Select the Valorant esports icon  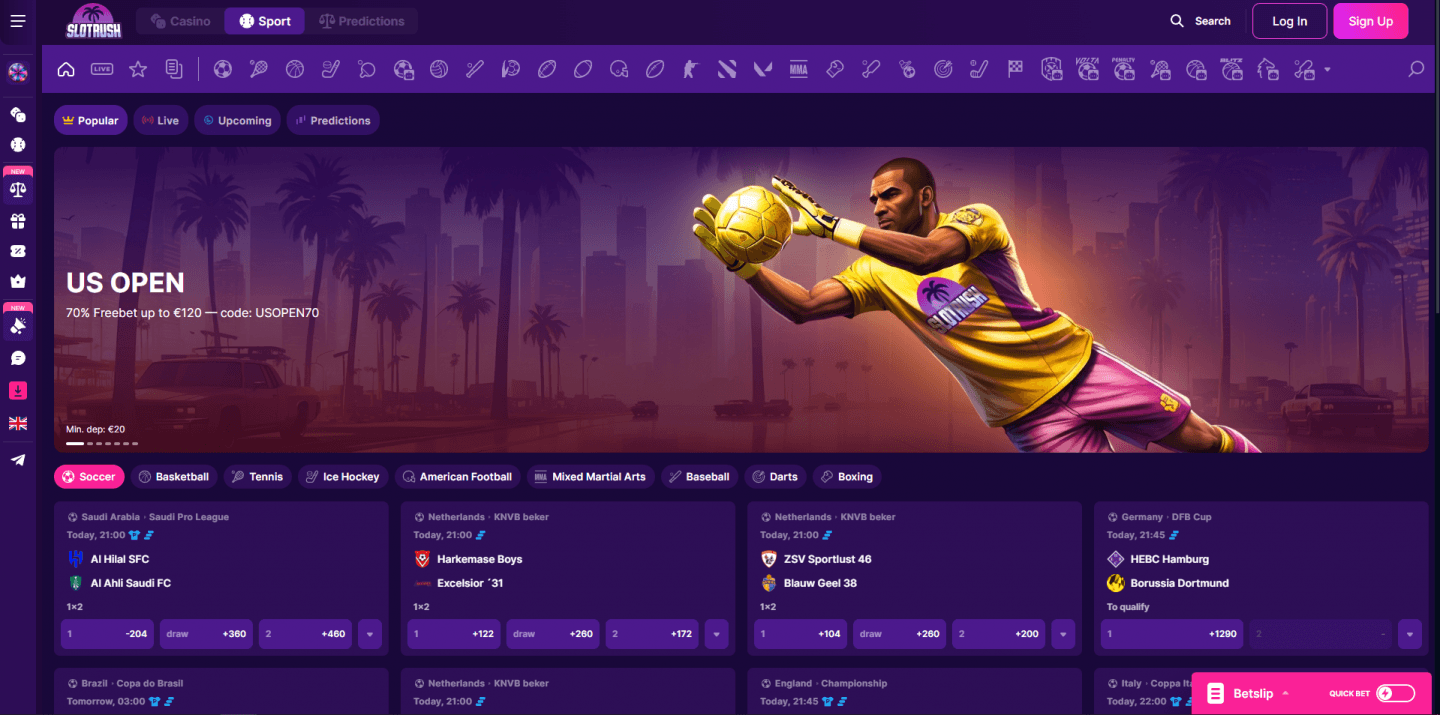pyautogui.click(x=763, y=69)
